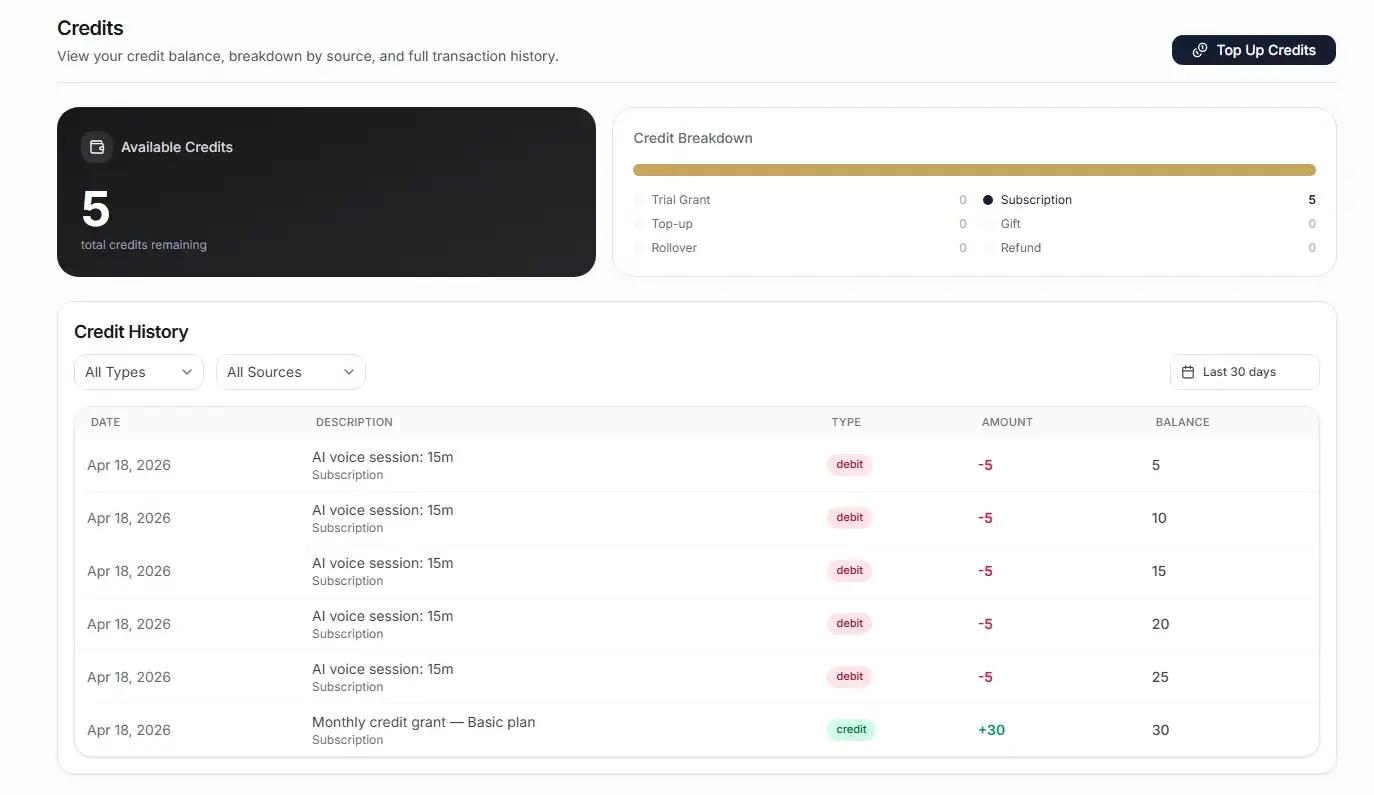Click the +30 amount value
1374x795 pixels.
coord(991,730)
